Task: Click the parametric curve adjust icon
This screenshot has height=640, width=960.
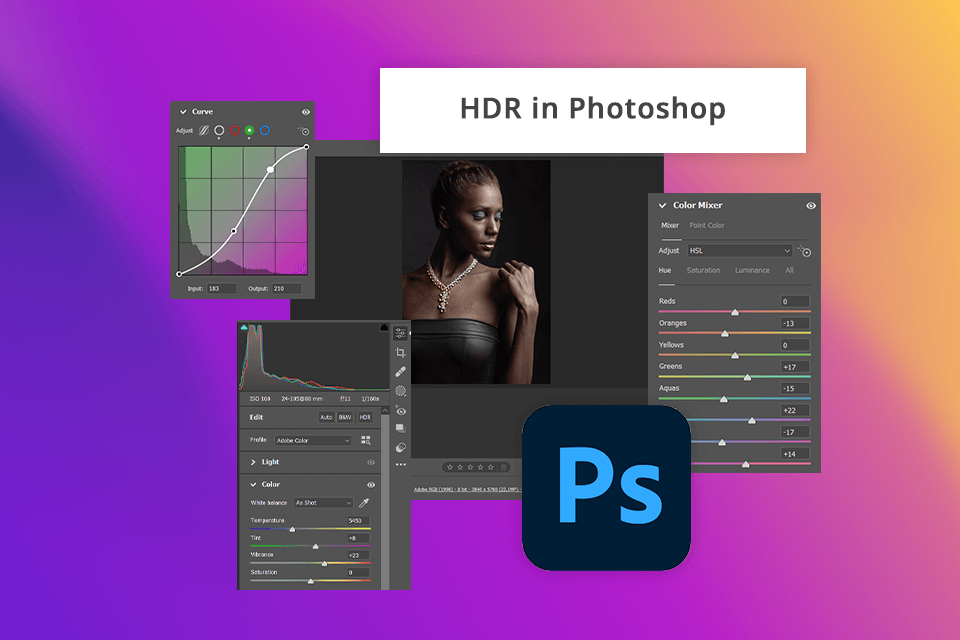Action: (204, 130)
